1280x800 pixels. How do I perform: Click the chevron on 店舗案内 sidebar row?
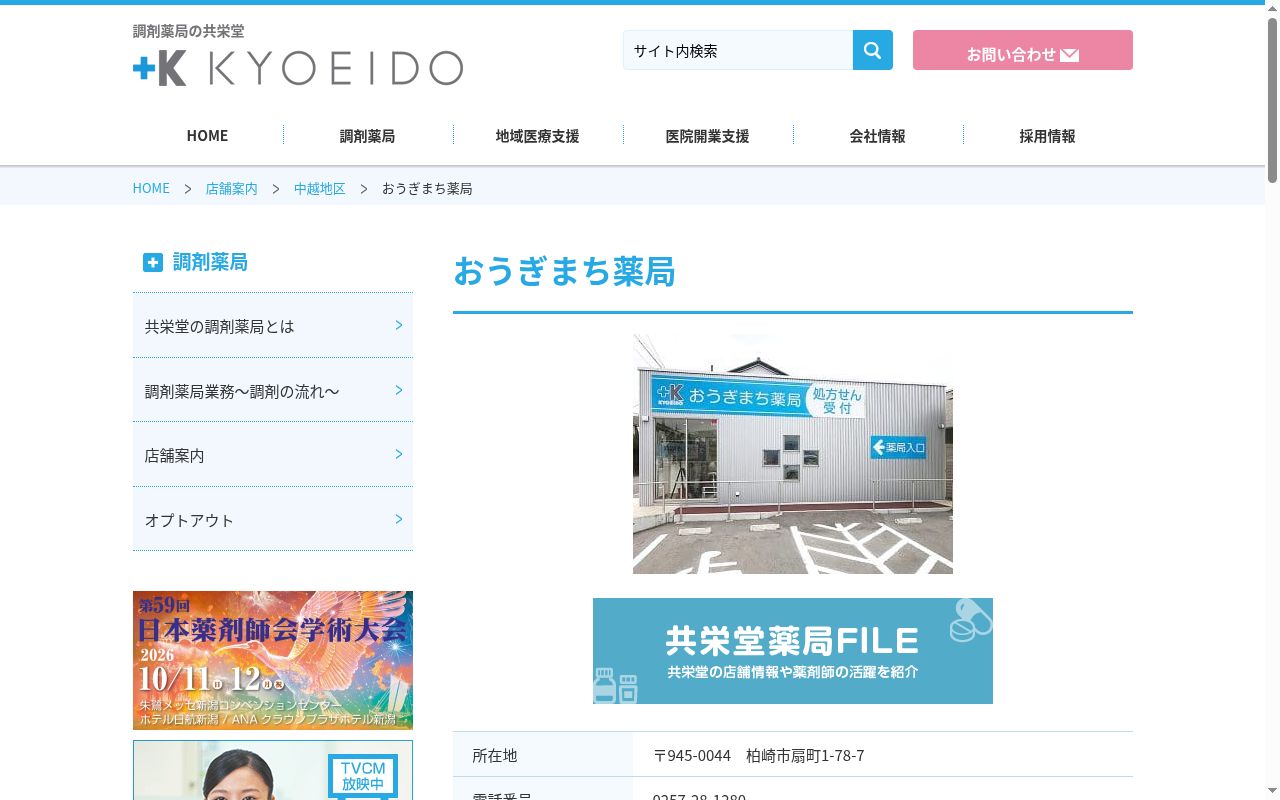pos(398,454)
